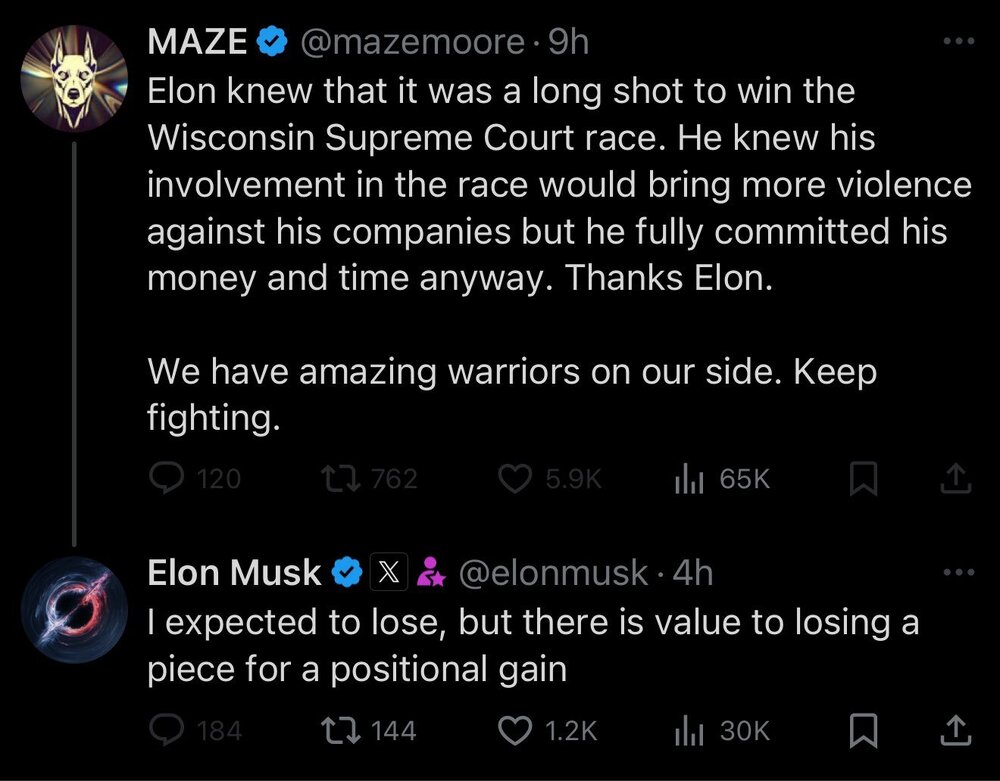Screen dimensions: 1000x781
Task: Open MAZE's profile picture
Action: (75, 75)
